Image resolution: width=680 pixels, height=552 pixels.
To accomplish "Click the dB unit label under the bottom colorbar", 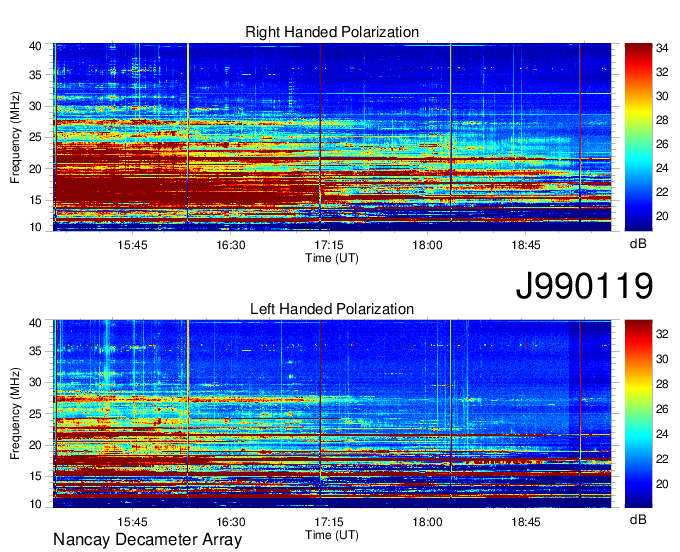I will point(638,519).
